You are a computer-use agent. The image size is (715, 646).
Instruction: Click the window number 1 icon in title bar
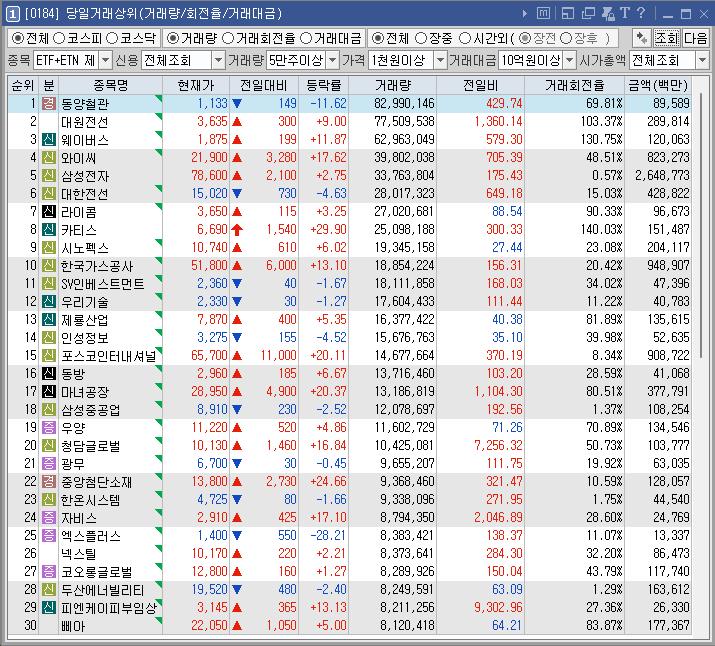click(12, 14)
